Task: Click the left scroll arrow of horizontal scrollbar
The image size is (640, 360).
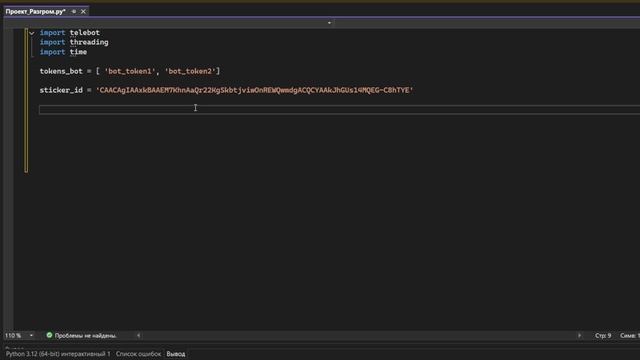Action: pos(138,336)
